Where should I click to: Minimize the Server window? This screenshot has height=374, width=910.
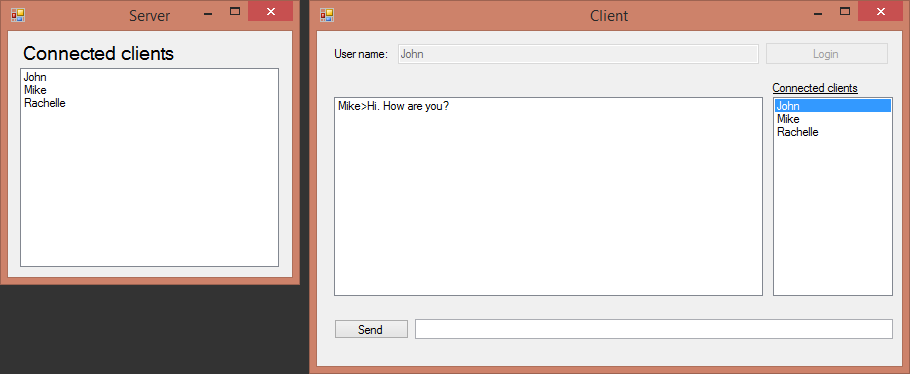pyautogui.click(x=208, y=12)
